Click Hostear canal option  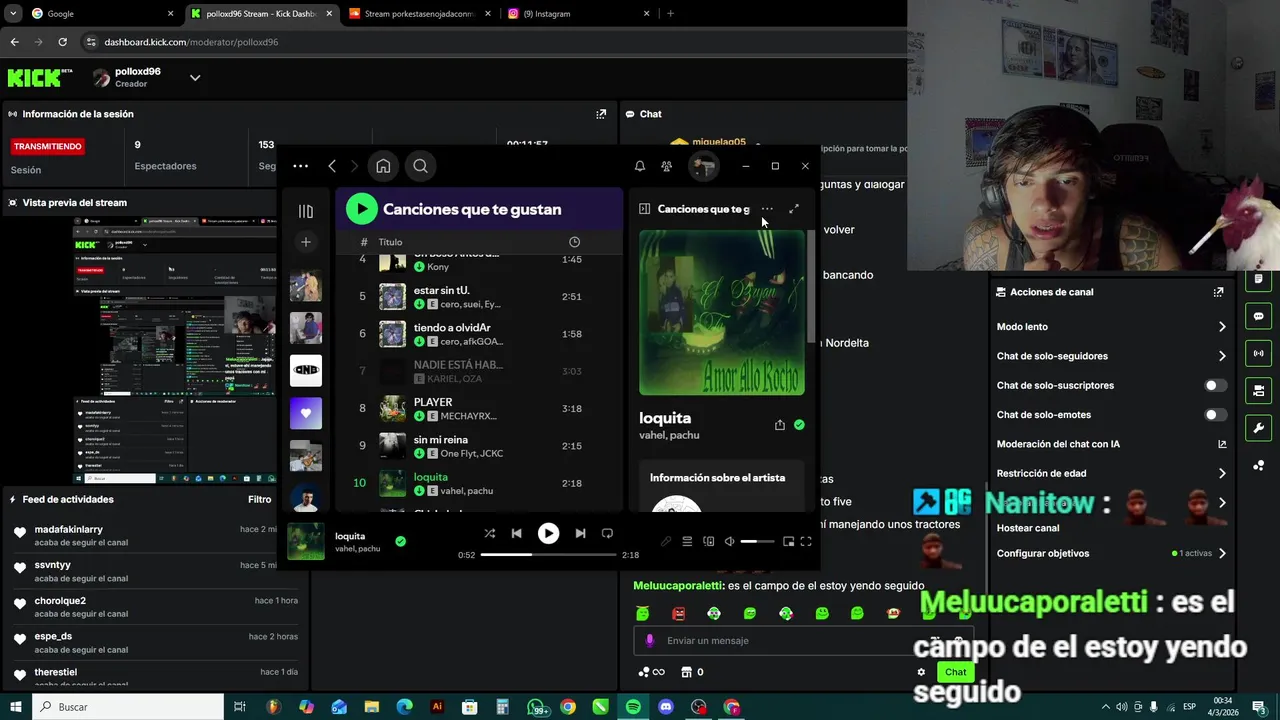coord(1027,528)
